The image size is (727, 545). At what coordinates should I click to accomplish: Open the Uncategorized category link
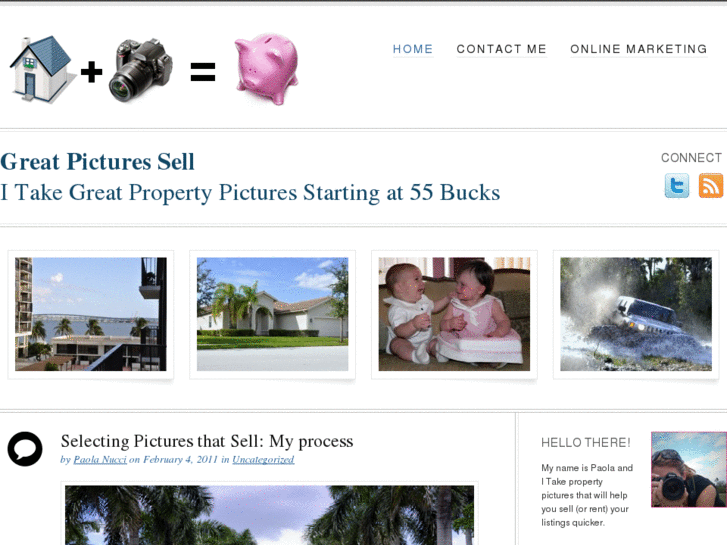pos(263,459)
